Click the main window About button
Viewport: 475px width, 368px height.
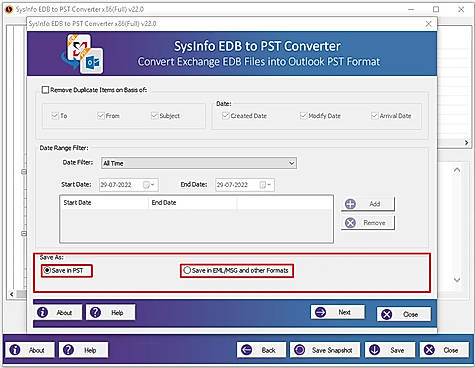pyautogui.click(x=30, y=350)
